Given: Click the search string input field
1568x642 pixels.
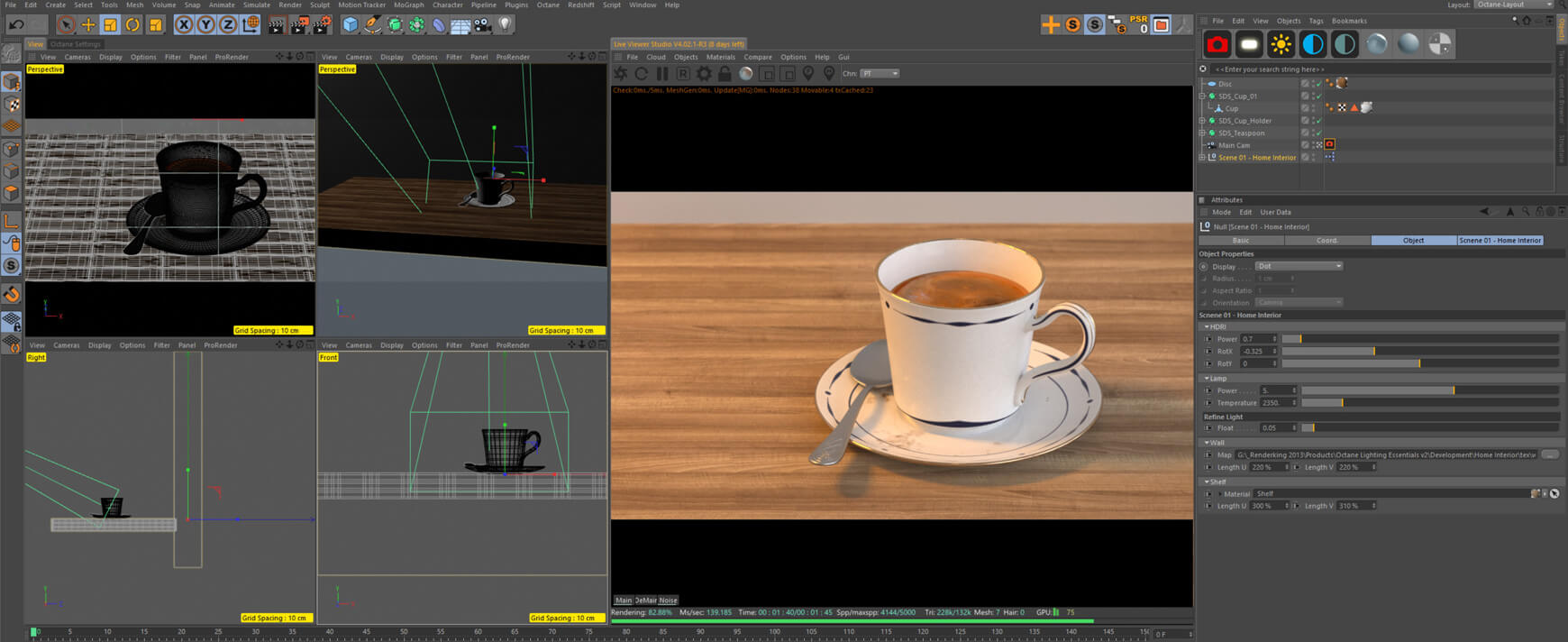Looking at the screenshot, I should [x=1379, y=69].
